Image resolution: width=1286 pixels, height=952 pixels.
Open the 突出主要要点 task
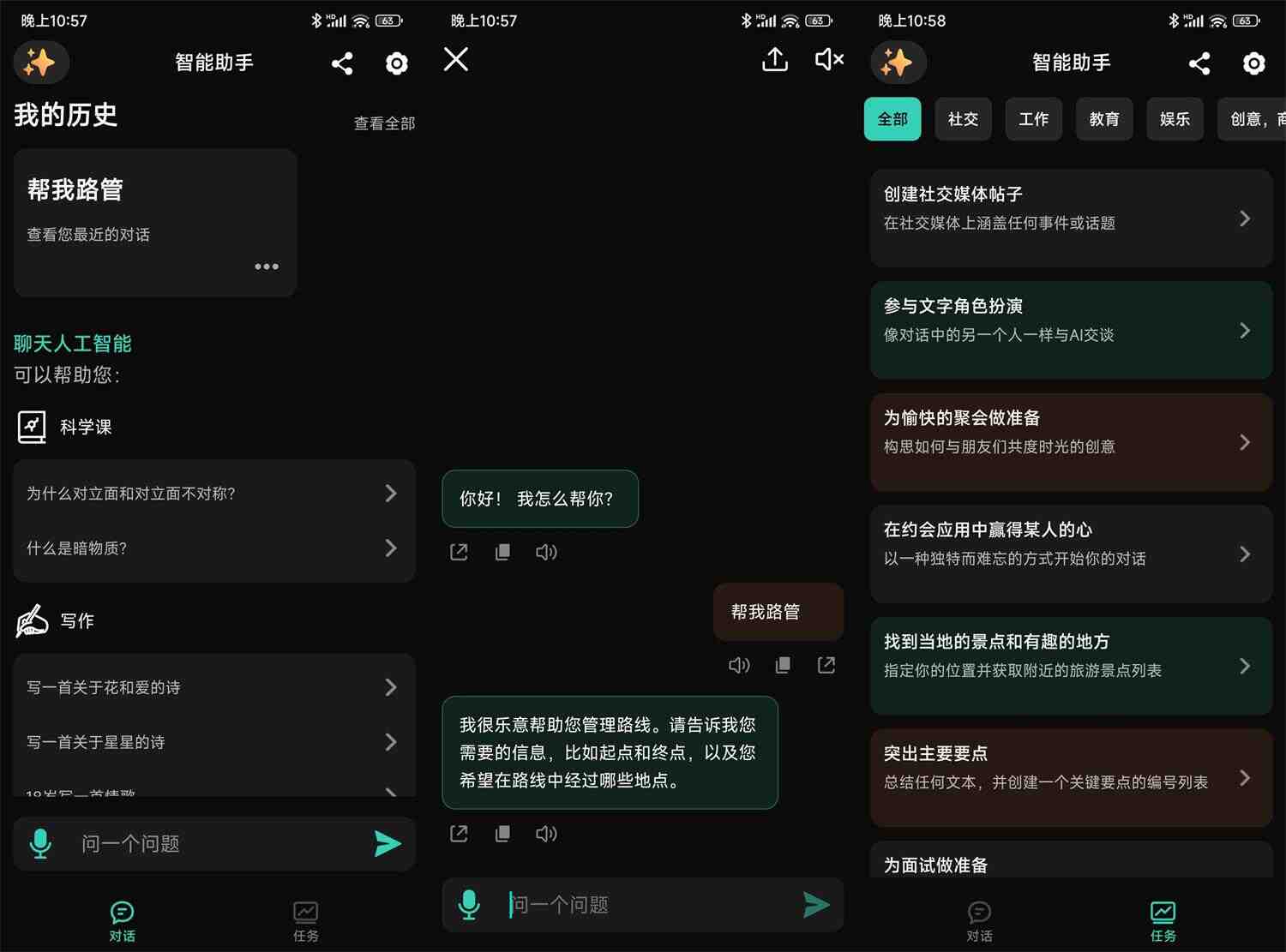[x=1072, y=778]
